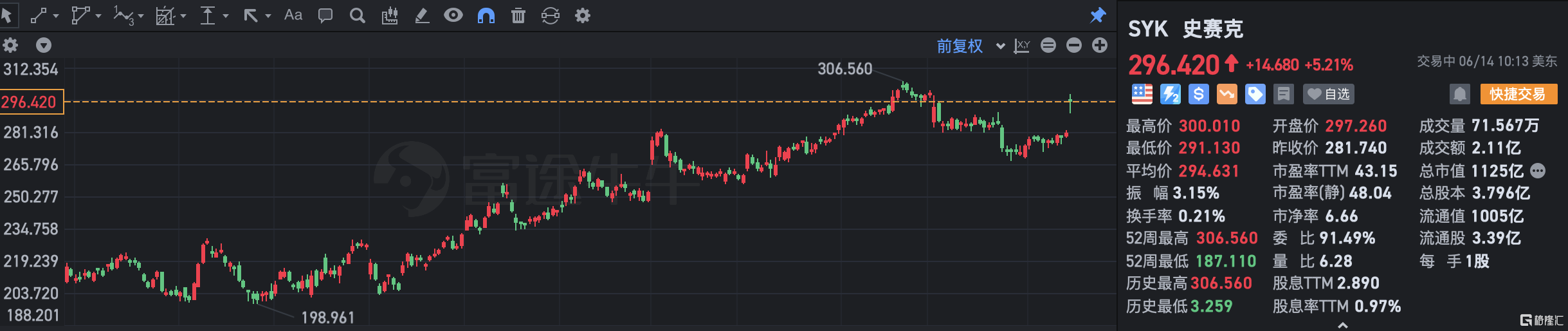Expand the projection chart tool options
This screenshot has height=331, width=1568.
183,16
